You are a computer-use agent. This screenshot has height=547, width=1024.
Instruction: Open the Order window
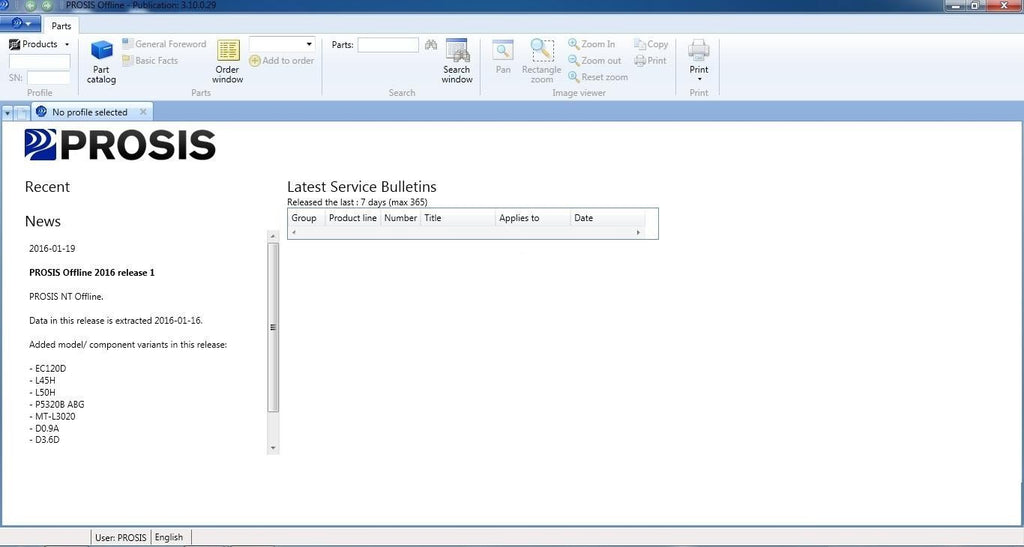coord(228,60)
